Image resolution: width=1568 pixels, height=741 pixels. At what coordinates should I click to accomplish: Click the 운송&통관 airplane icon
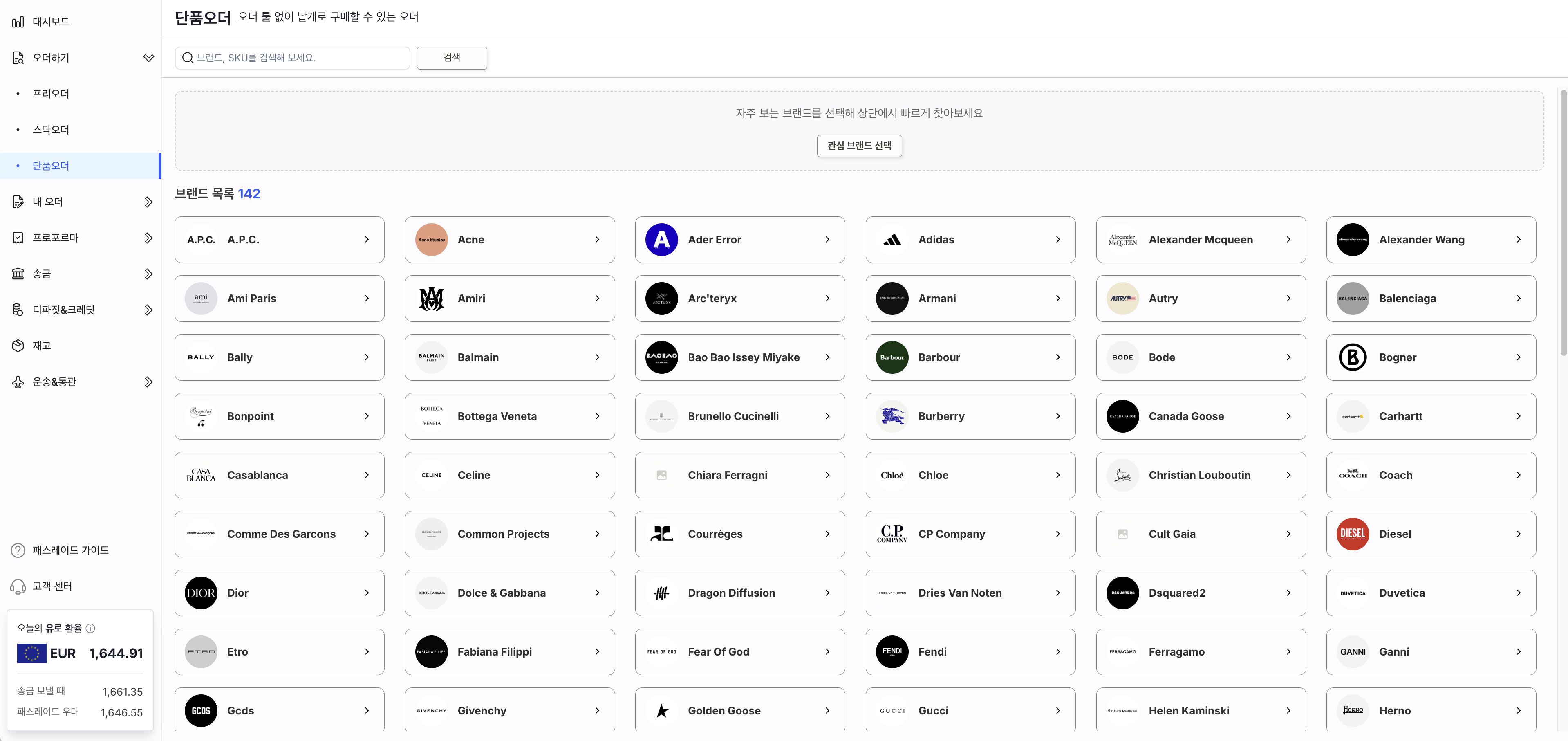pos(18,382)
